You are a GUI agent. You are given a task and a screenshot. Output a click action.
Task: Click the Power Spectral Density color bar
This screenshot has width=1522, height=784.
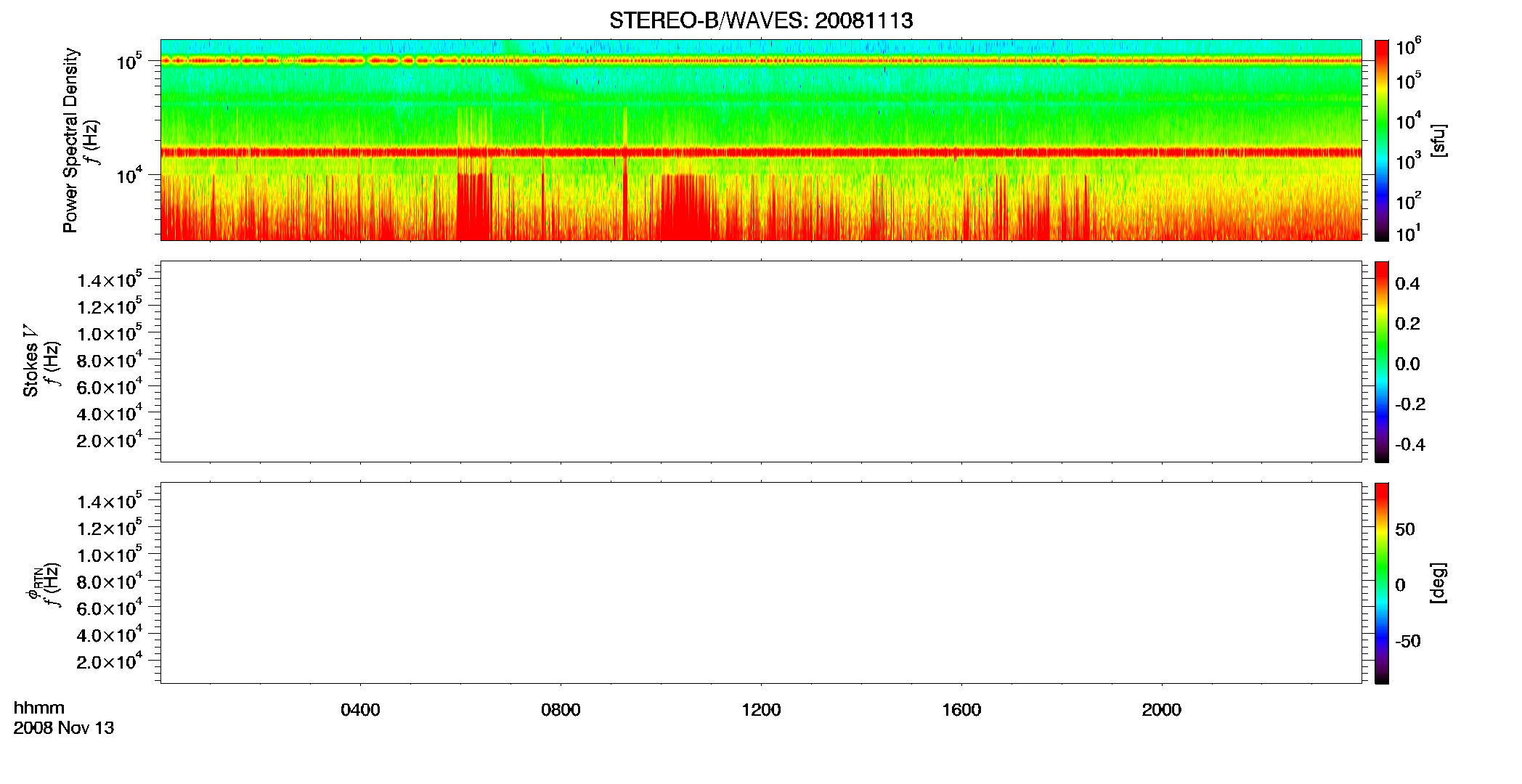(1381, 140)
